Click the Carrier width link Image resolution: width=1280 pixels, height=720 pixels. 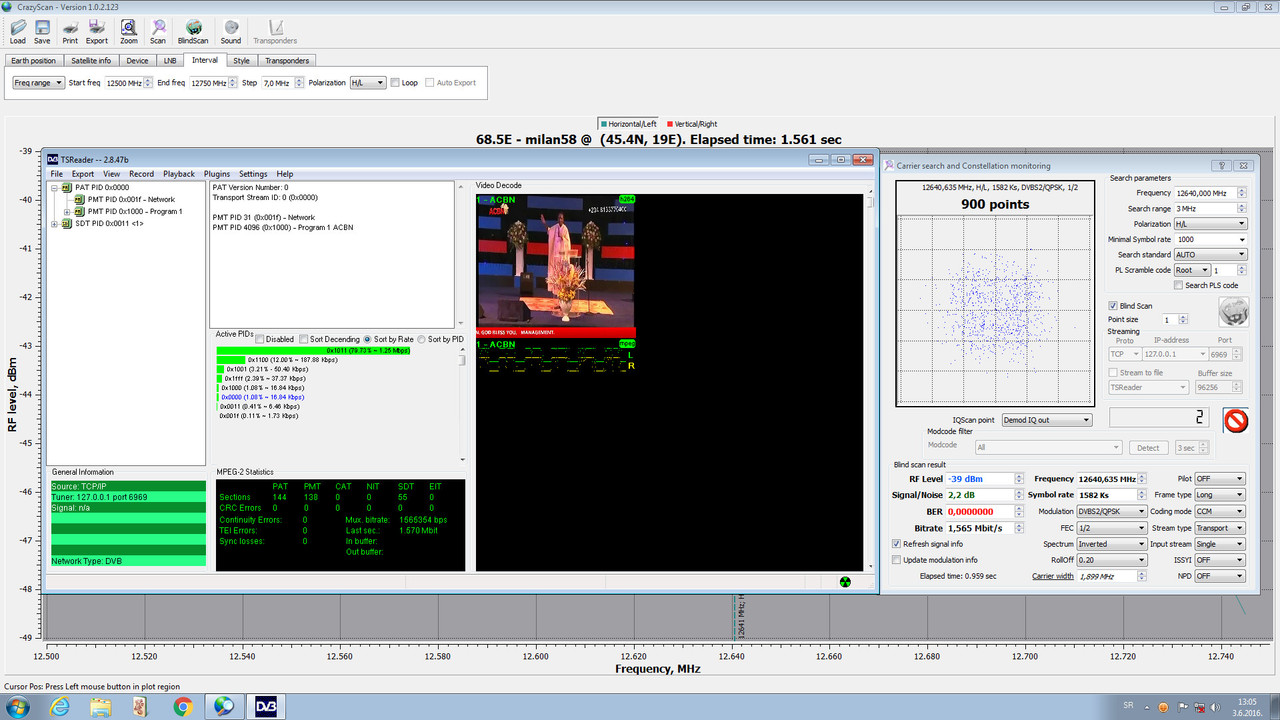pyautogui.click(x=1053, y=576)
